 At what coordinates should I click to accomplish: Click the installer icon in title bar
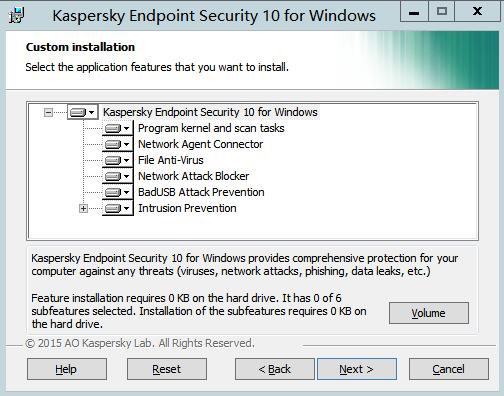(17, 15)
